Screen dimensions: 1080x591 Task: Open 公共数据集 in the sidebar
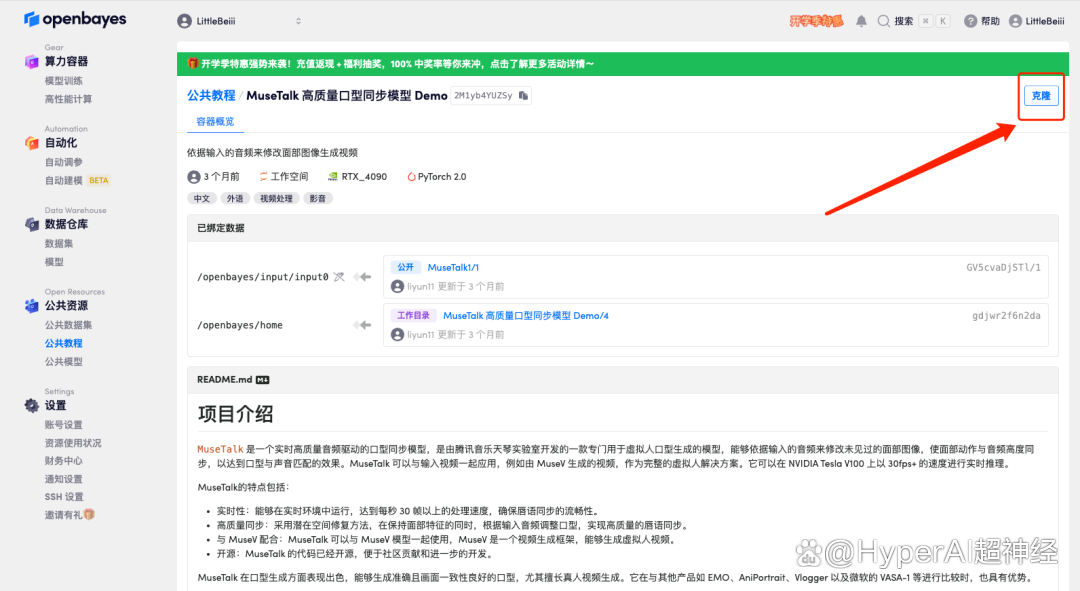click(x=68, y=324)
